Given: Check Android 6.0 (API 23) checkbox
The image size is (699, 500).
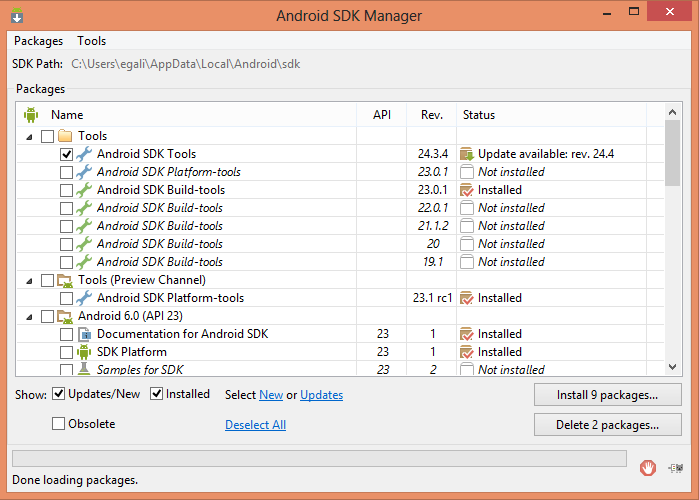Looking at the screenshot, I should point(47,316).
